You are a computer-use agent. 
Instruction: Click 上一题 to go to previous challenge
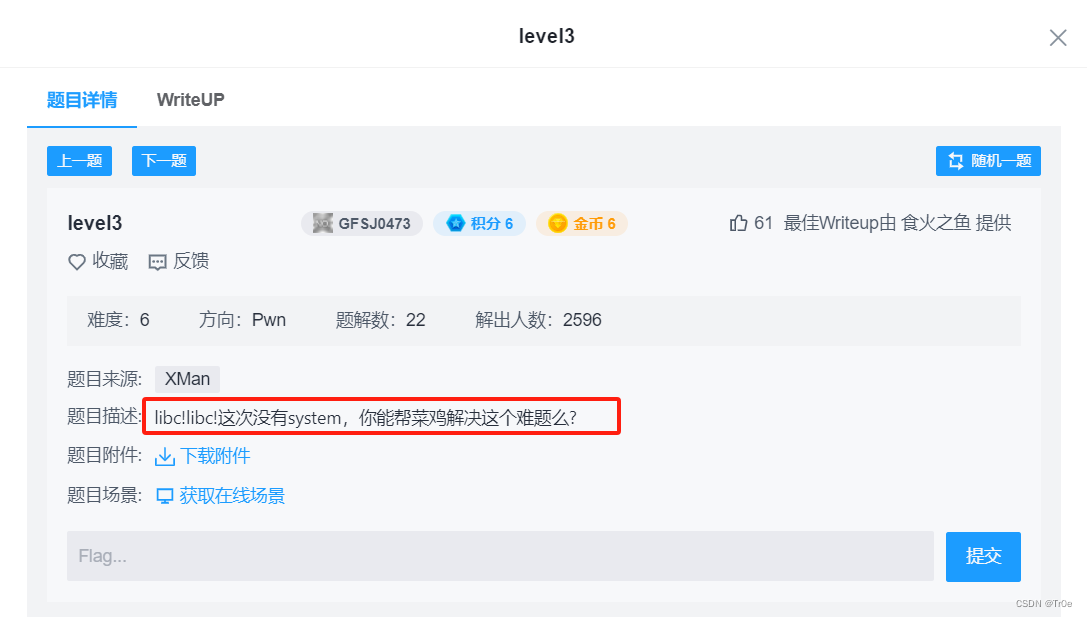(x=79, y=160)
